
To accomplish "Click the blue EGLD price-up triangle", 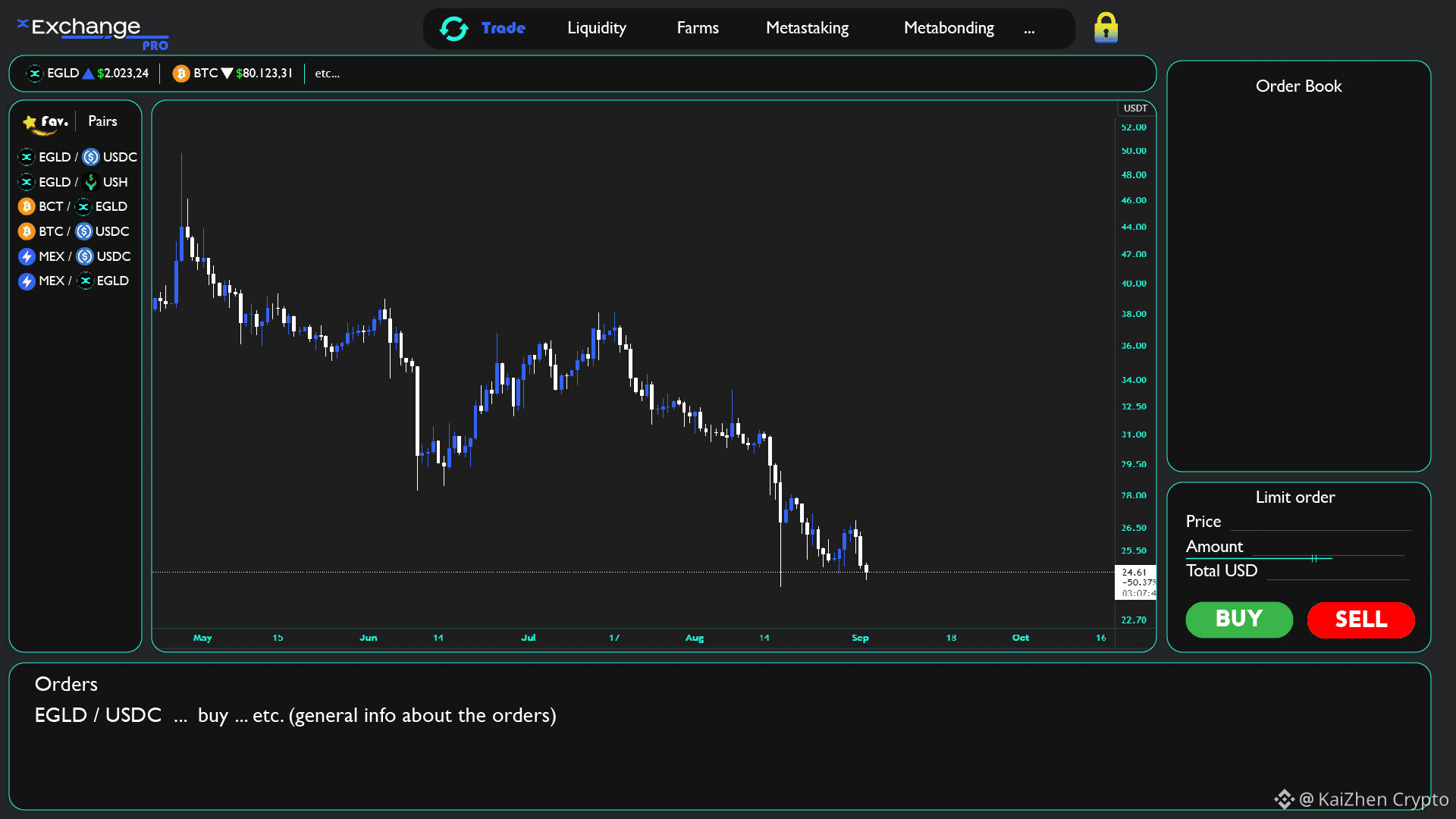I will tap(88, 74).
